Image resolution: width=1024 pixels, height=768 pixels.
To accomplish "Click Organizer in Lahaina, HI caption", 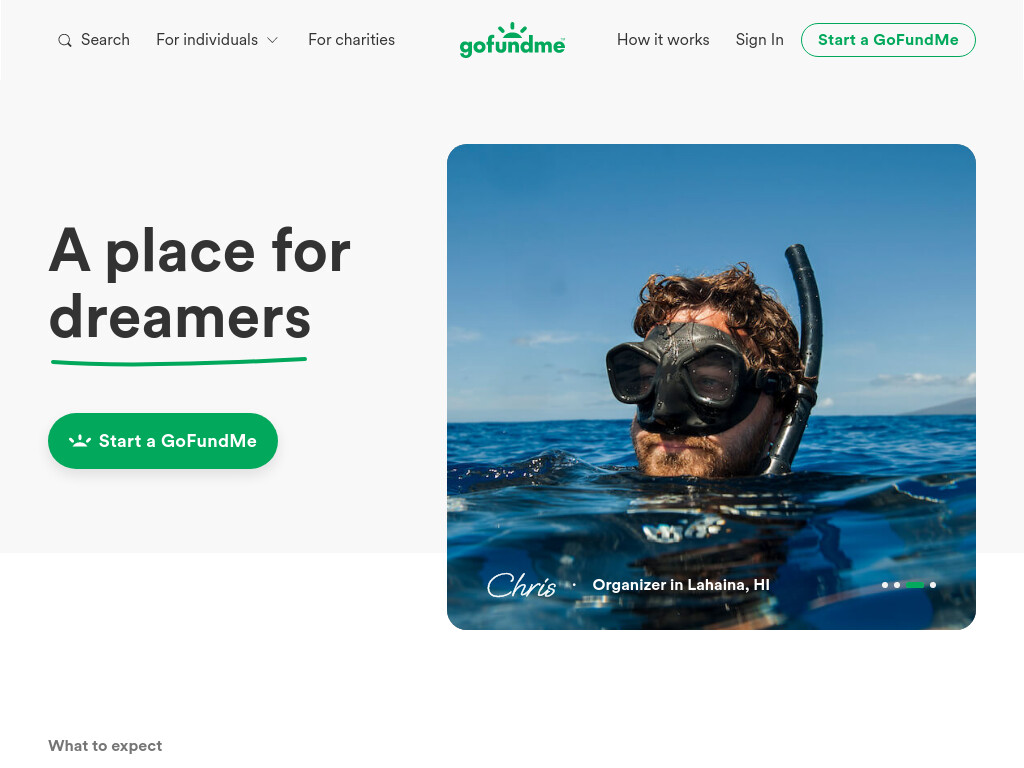I will tap(680, 585).
